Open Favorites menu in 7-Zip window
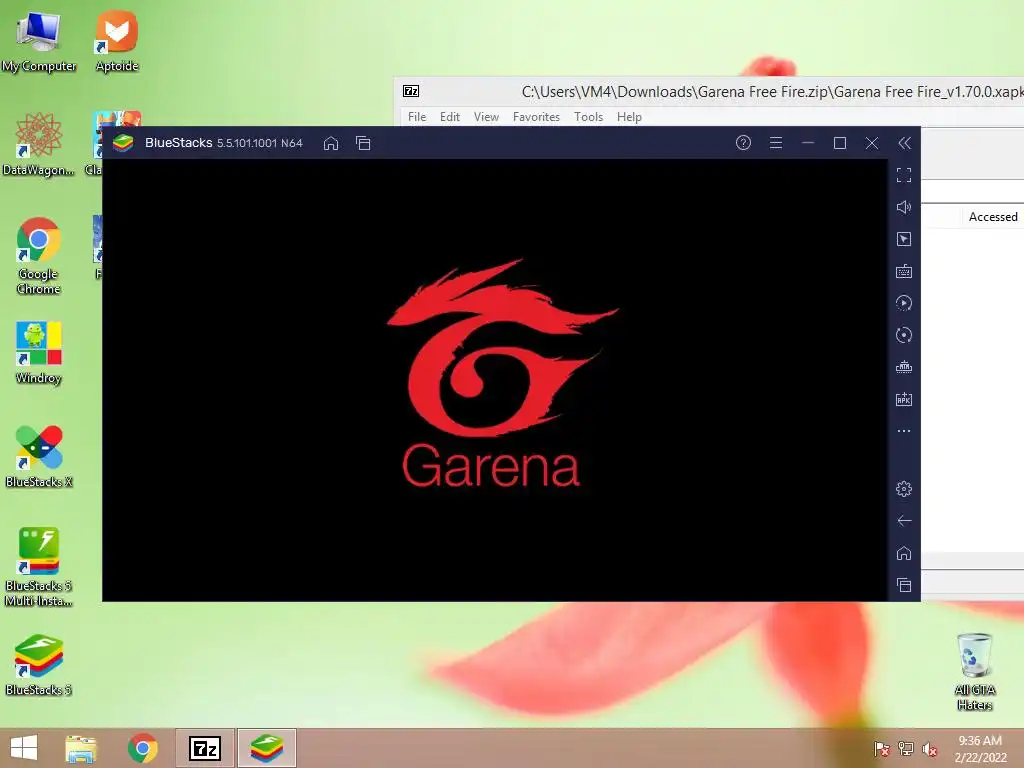The width and height of the screenshot is (1024, 768). coord(536,117)
